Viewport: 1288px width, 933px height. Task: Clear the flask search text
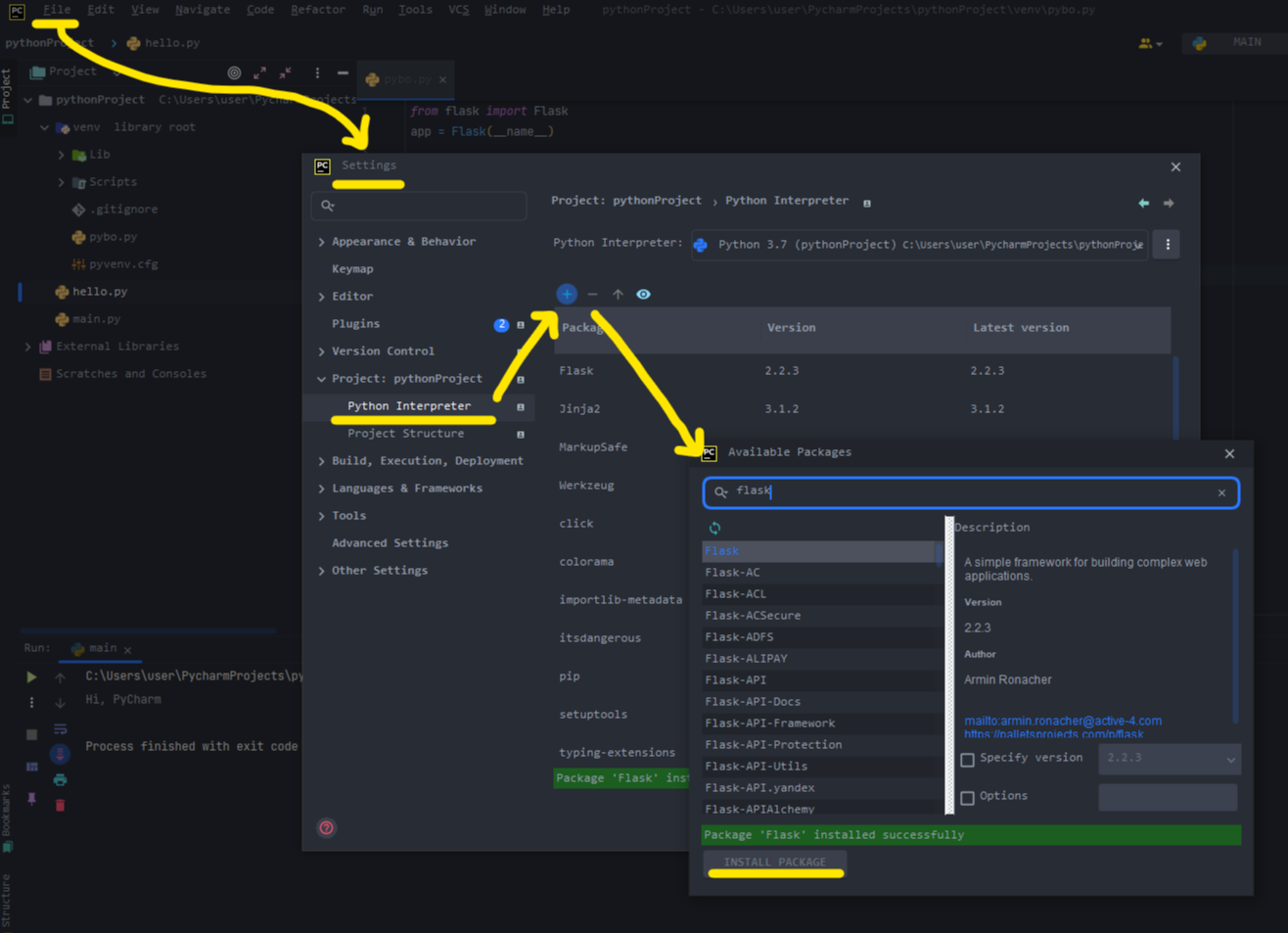click(1221, 492)
